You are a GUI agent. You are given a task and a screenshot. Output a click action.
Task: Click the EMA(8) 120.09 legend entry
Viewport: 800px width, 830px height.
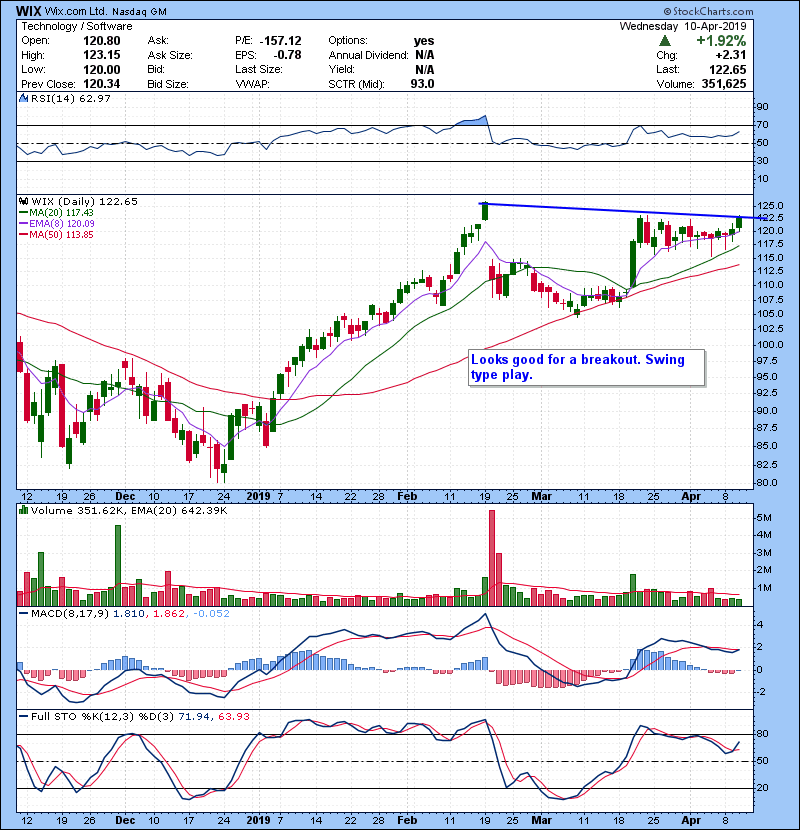coord(57,223)
